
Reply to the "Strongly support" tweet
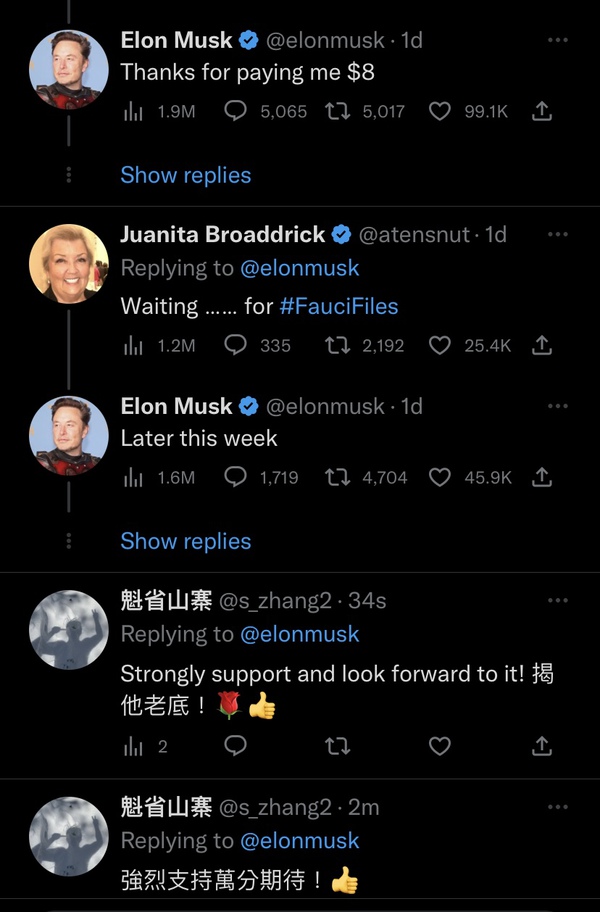(236, 745)
